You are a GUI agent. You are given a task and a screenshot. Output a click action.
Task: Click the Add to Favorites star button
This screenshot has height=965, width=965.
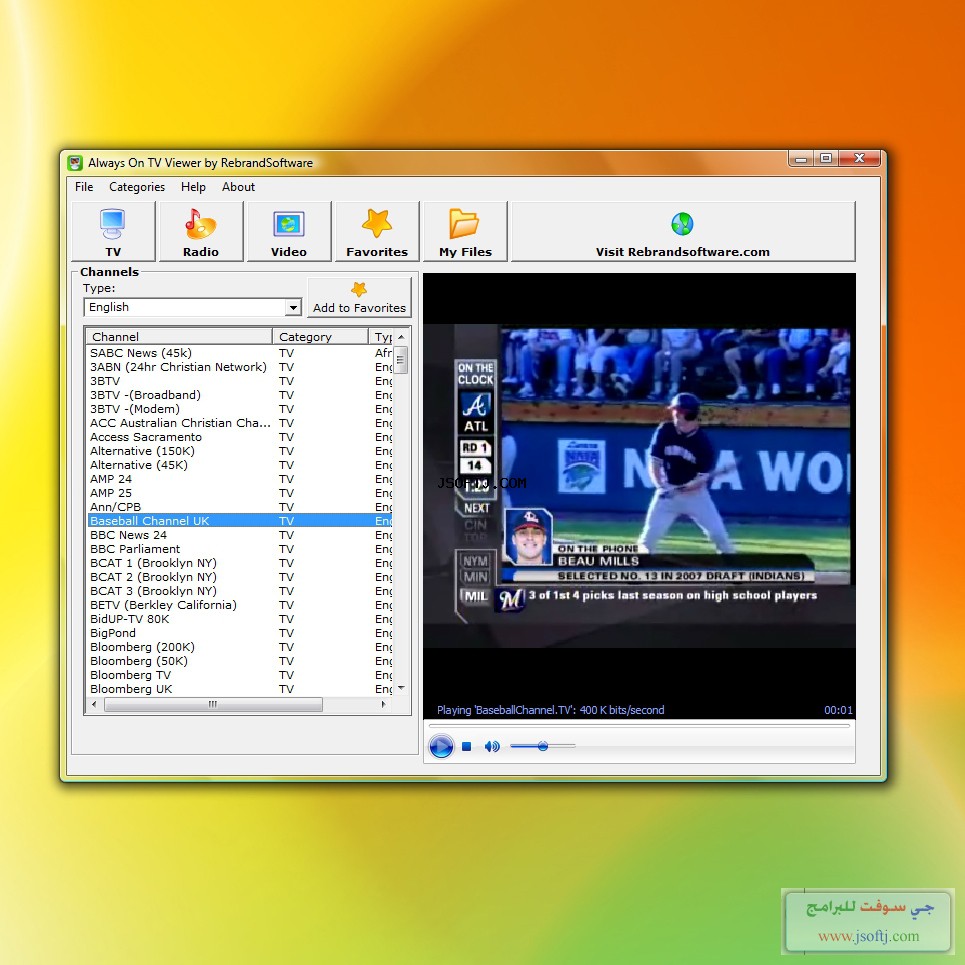coord(359,297)
